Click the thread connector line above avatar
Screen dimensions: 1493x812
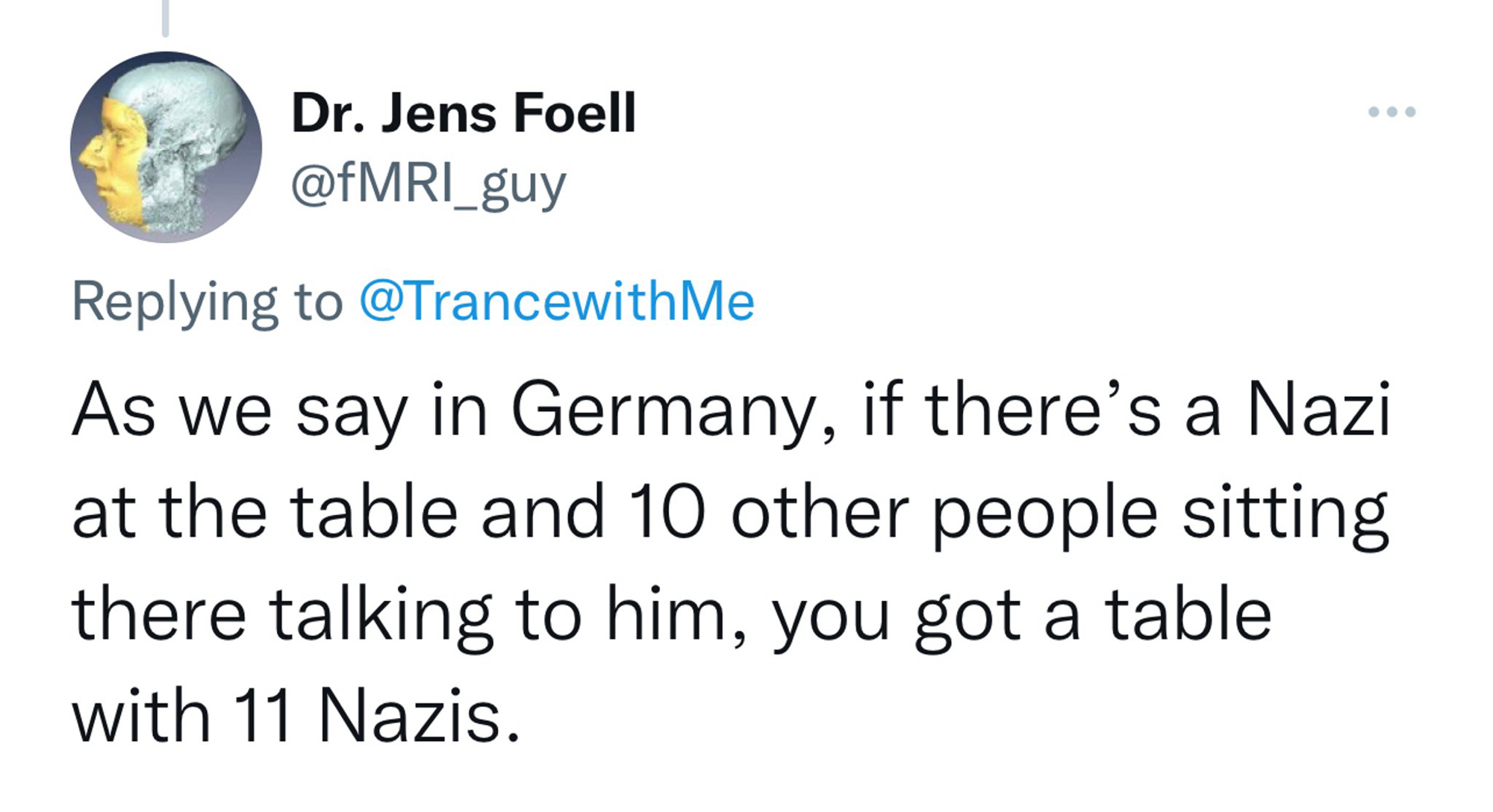coord(165,18)
